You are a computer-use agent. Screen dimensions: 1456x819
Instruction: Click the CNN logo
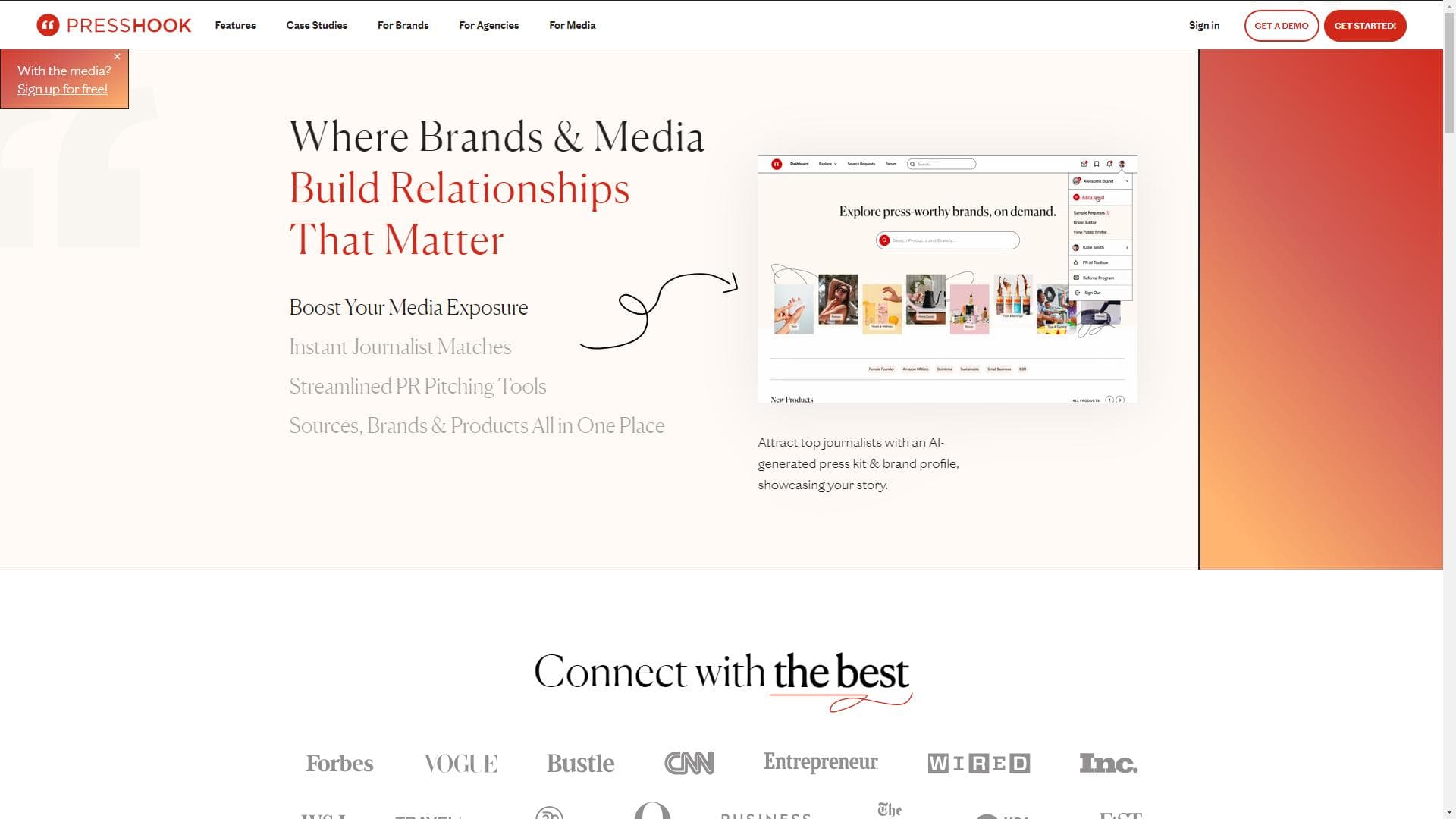pos(689,763)
